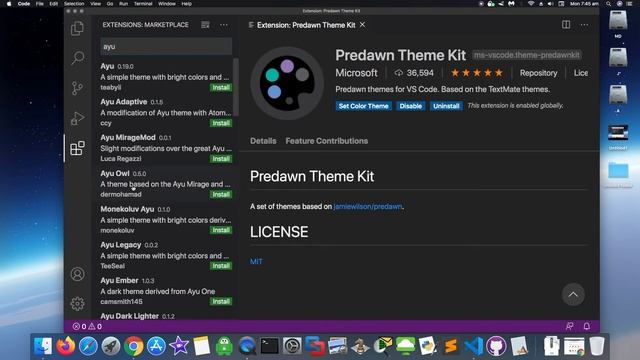Image resolution: width=640 pixels, height=360 pixels.
Task: Click the Set Color Theme button
Action: (x=363, y=106)
